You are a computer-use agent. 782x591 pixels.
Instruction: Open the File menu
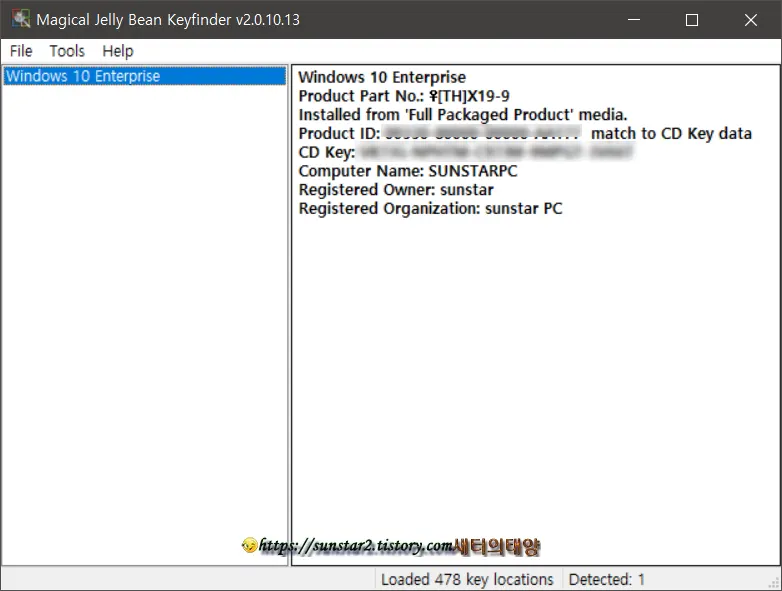pos(21,51)
